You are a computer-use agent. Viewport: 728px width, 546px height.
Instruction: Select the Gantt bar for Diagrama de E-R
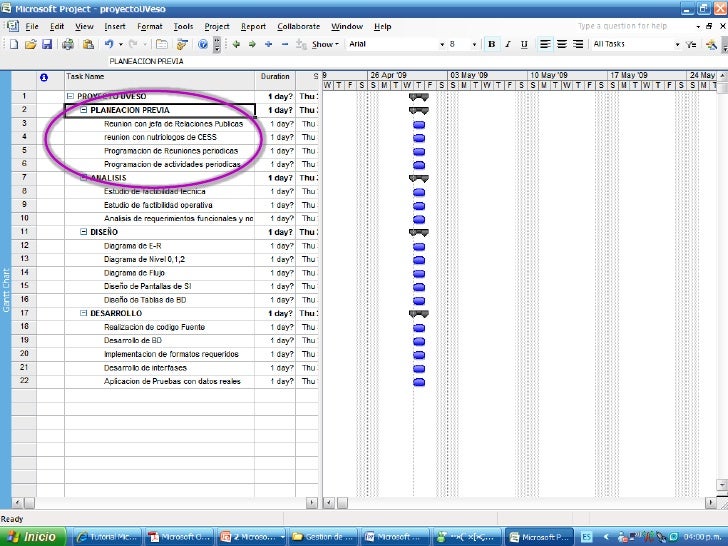coord(419,247)
